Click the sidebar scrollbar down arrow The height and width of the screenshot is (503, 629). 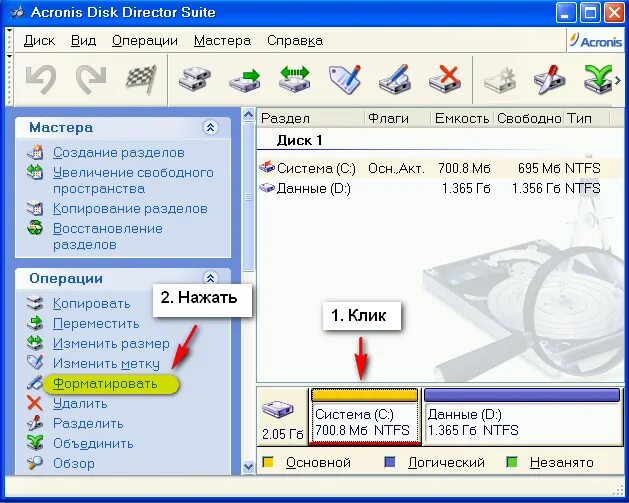(249, 467)
